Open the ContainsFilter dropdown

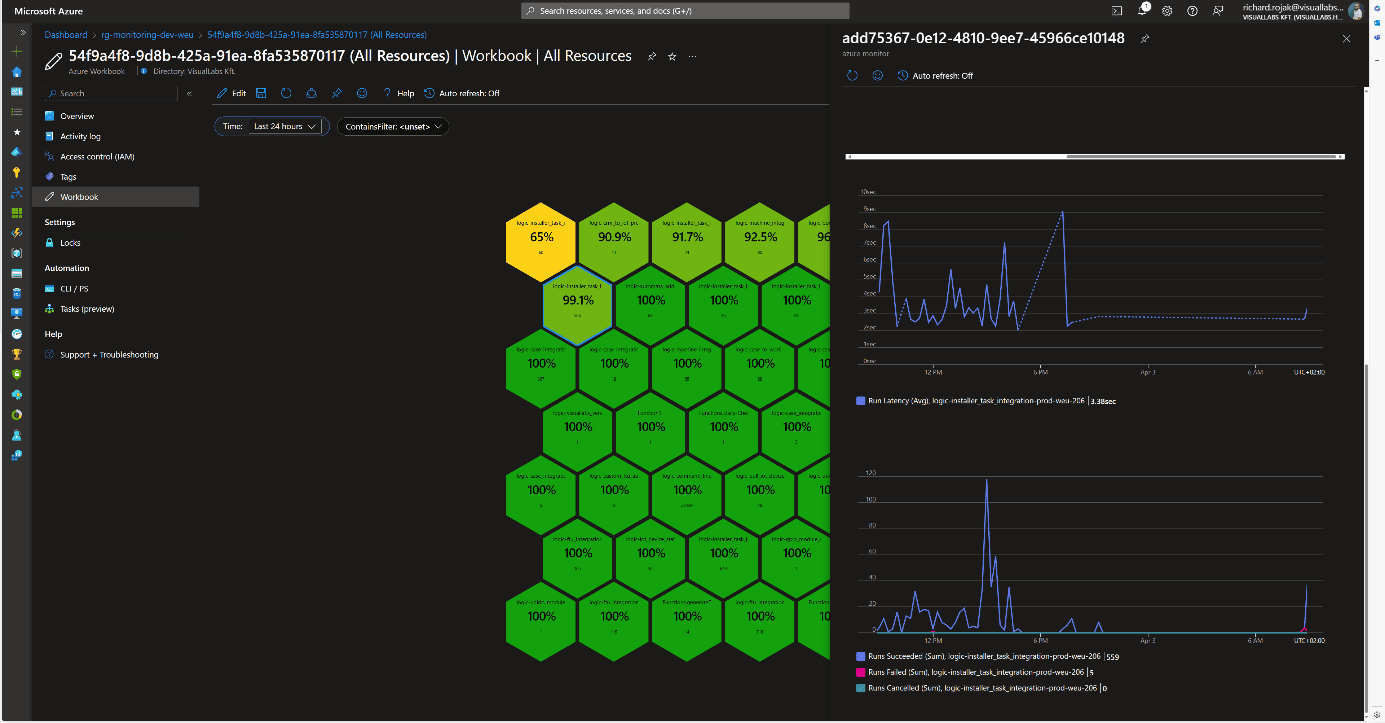(x=393, y=127)
